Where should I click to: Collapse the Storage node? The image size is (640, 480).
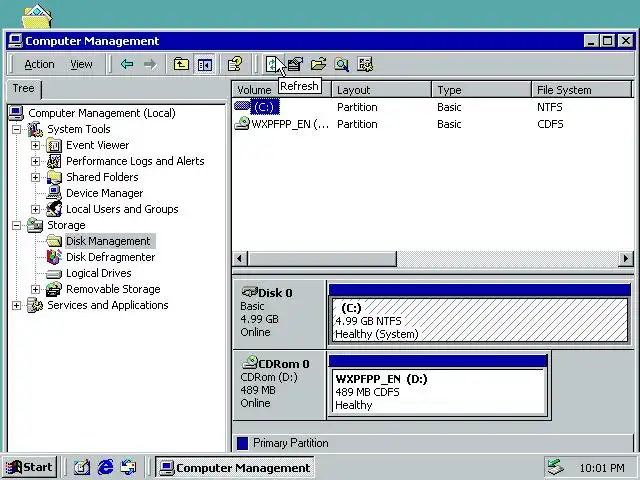(x=16, y=225)
